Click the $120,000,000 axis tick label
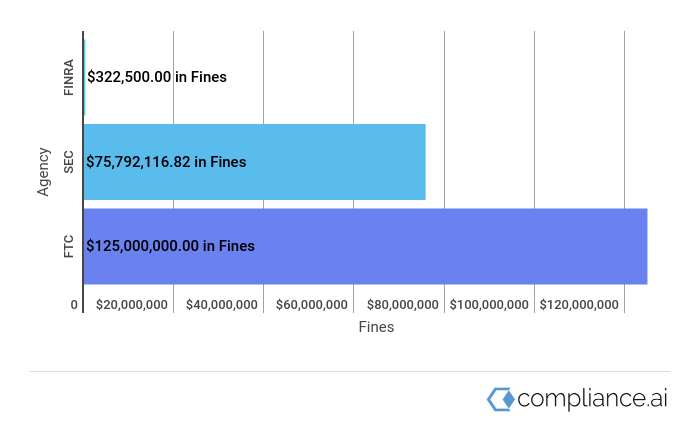The image size is (700, 428). coord(579,305)
